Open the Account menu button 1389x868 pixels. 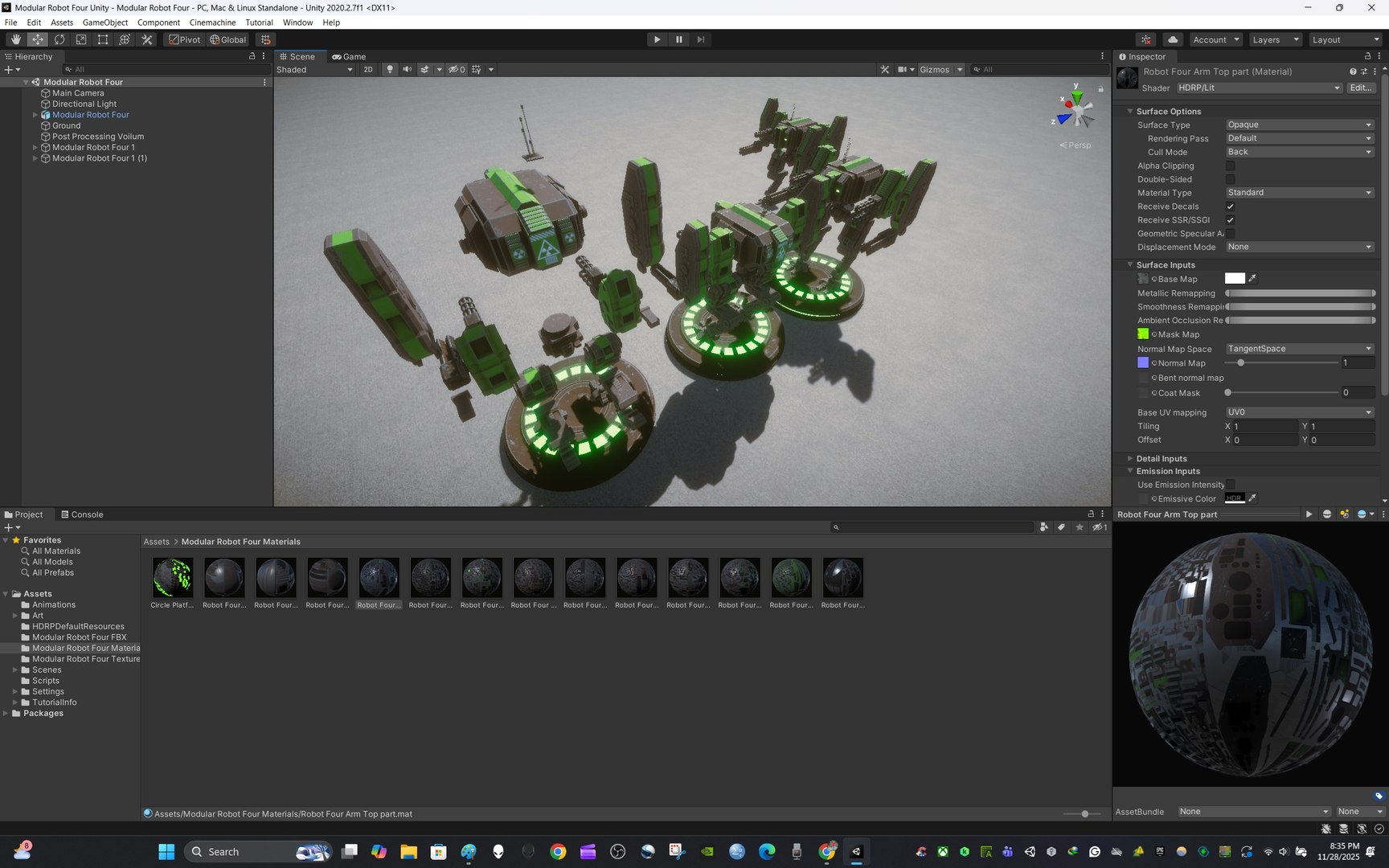coord(1216,39)
